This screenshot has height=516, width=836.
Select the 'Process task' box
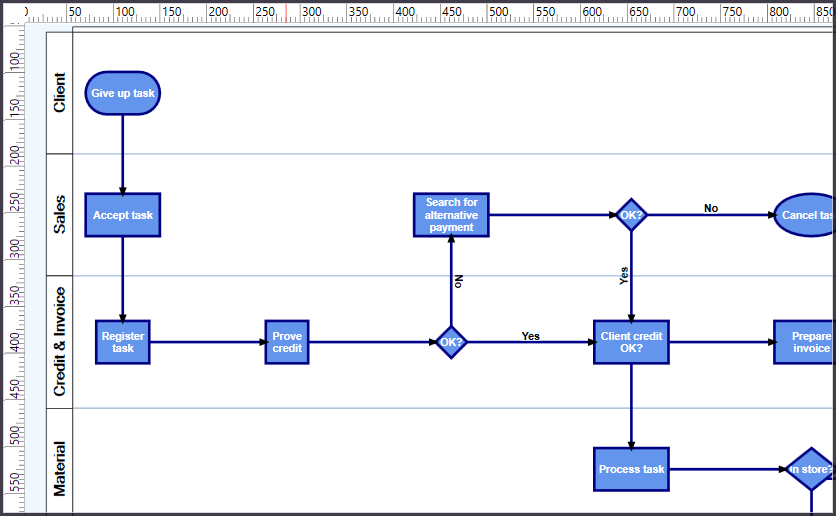[x=631, y=469]
